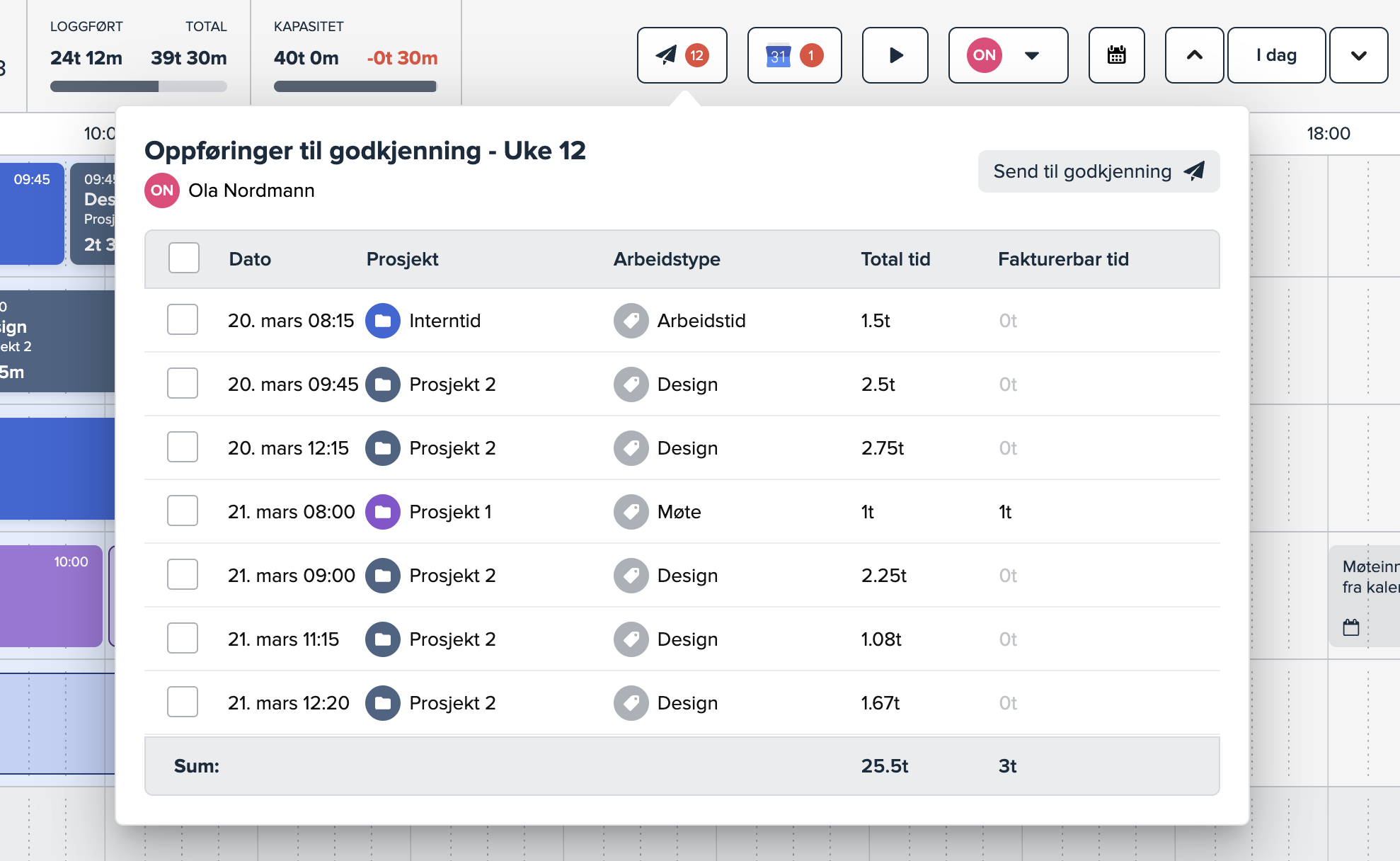Open the ON user dropdown arrow
Viewport: 1400px width, 861px height.
coord(1032,55)
